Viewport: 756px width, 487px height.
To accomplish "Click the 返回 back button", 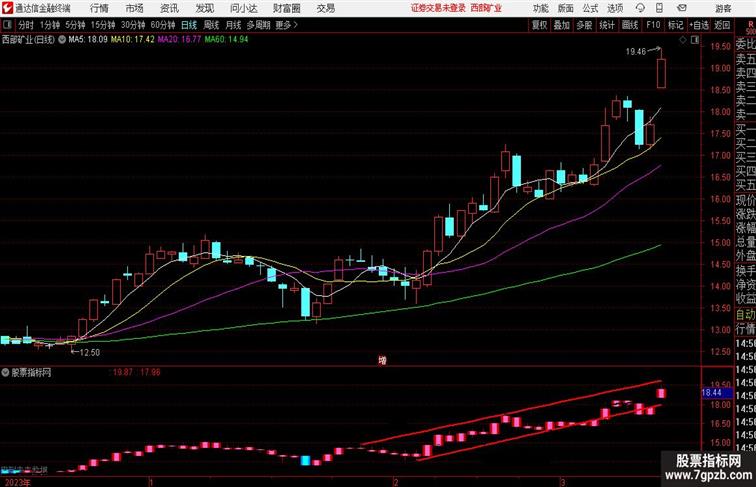I will tap(722, 25).
